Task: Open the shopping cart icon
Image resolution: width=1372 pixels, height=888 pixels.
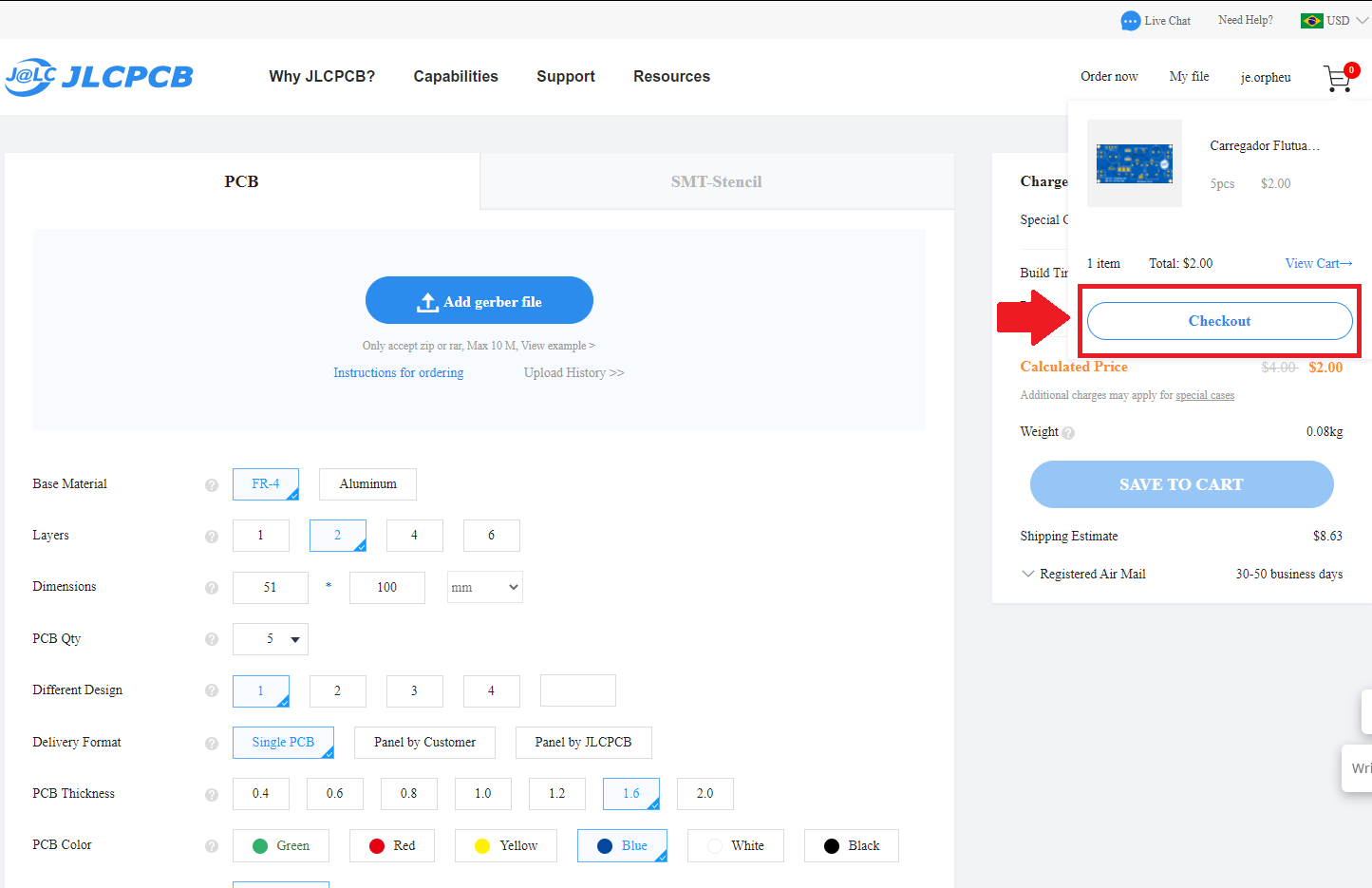Action: pyautogui.click(x=1337, y=78)
